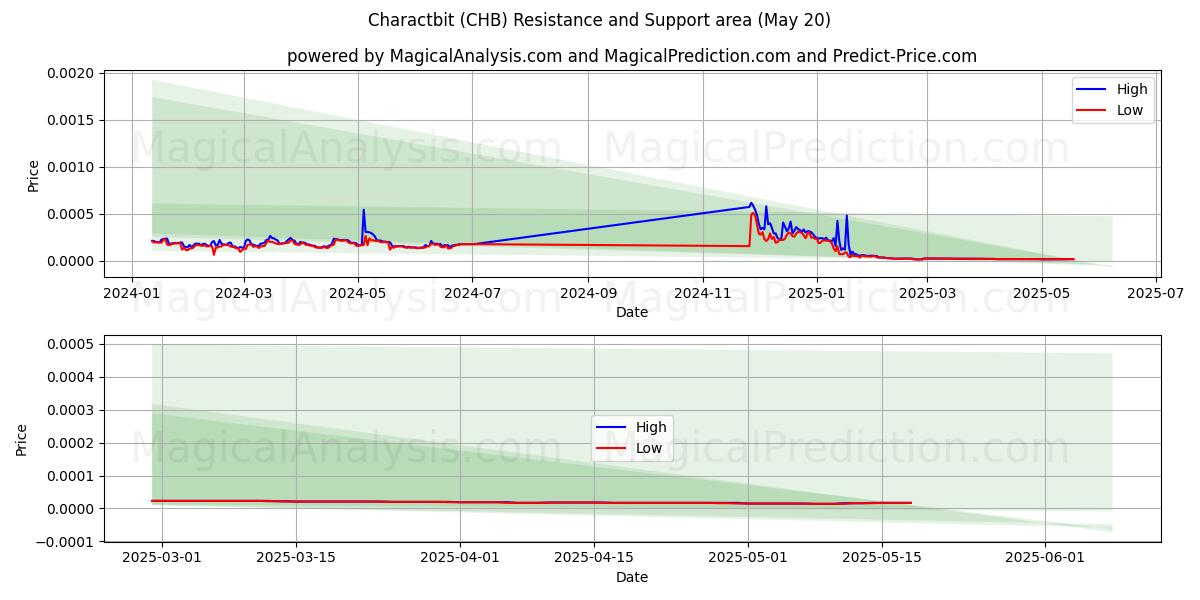Click the '0.0020' y-axis label of the top chart

pyautogui.click(x=71, y=74)
